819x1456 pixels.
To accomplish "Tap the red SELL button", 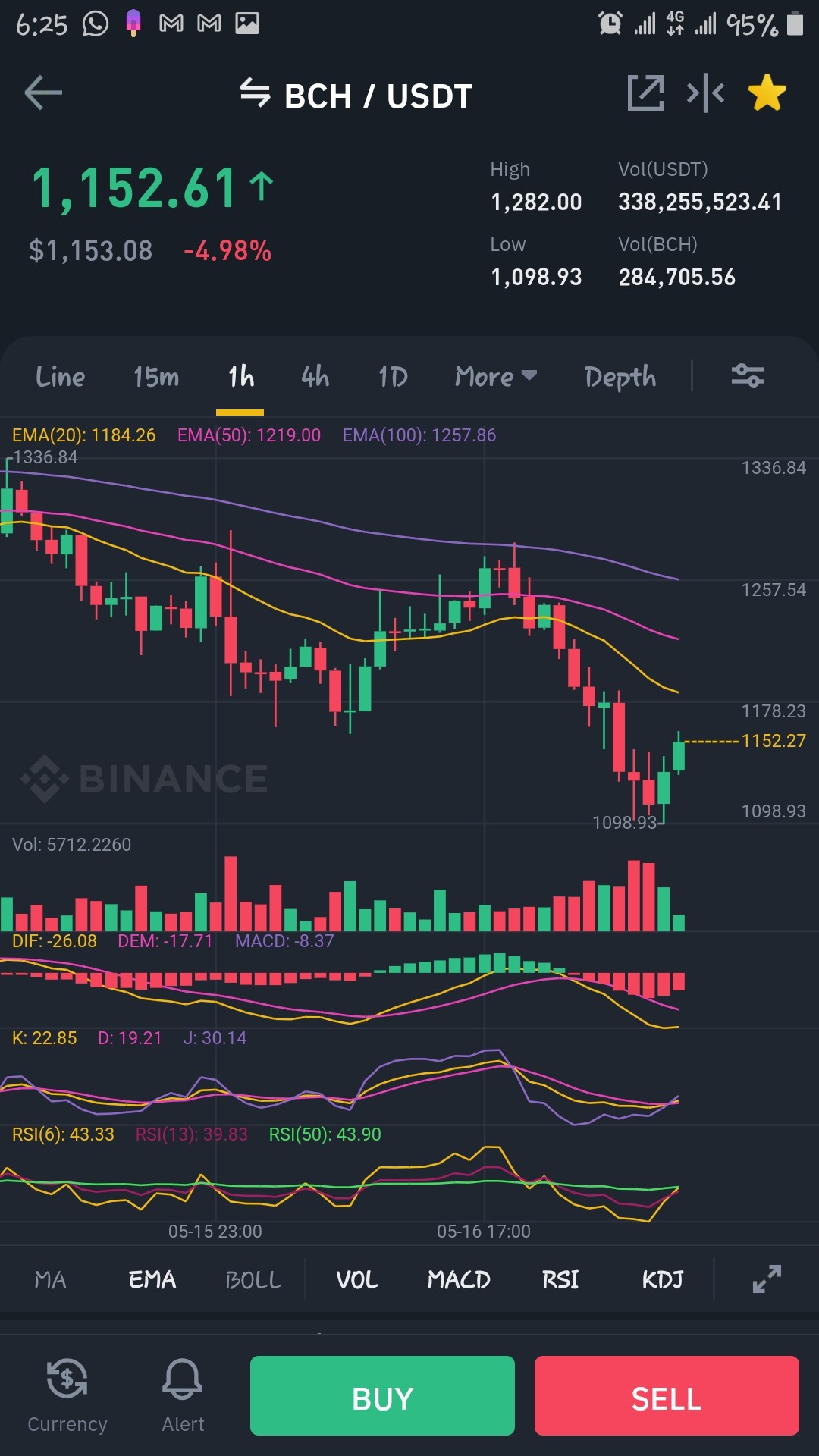I will pos(667,1395).
